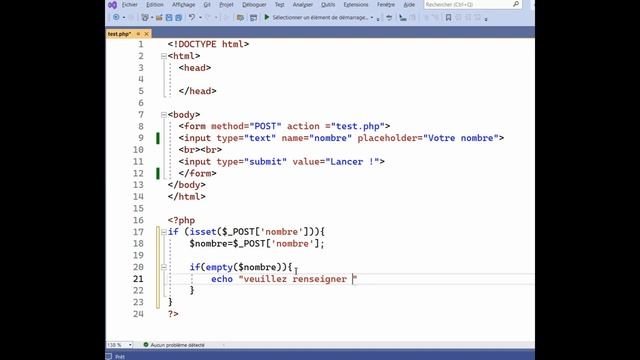Click the open file folder icon
Image resolution: width=640 pixels, height=360 pixels.
click(159, 18)
